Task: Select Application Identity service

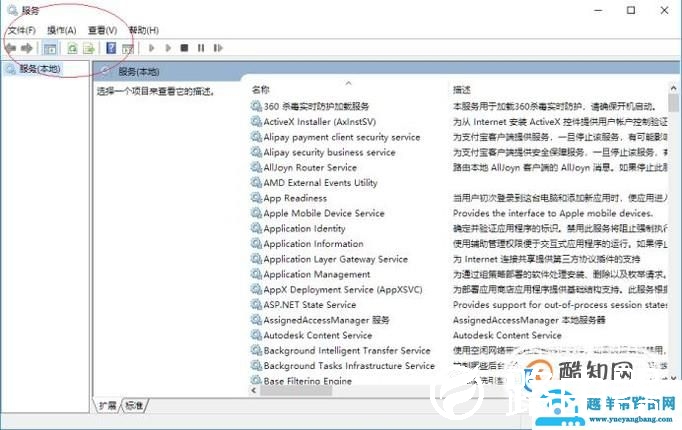Action: pyautogui.click(x=304, y=228)
